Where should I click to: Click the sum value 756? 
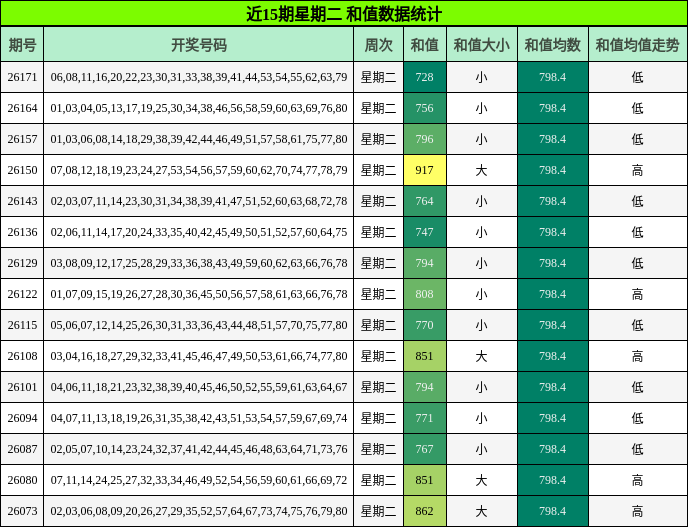pyautogui.click(x=424, y=108)
